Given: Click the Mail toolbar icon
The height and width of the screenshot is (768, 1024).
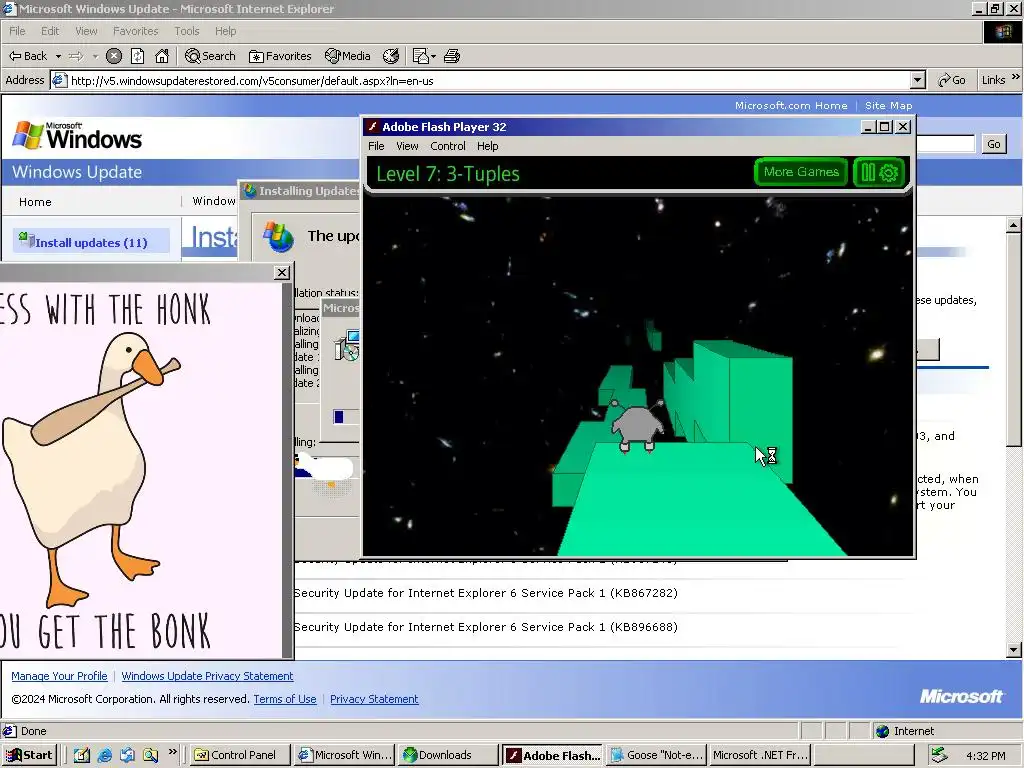Looking at the screenshot, I should (x=421, y=56).
